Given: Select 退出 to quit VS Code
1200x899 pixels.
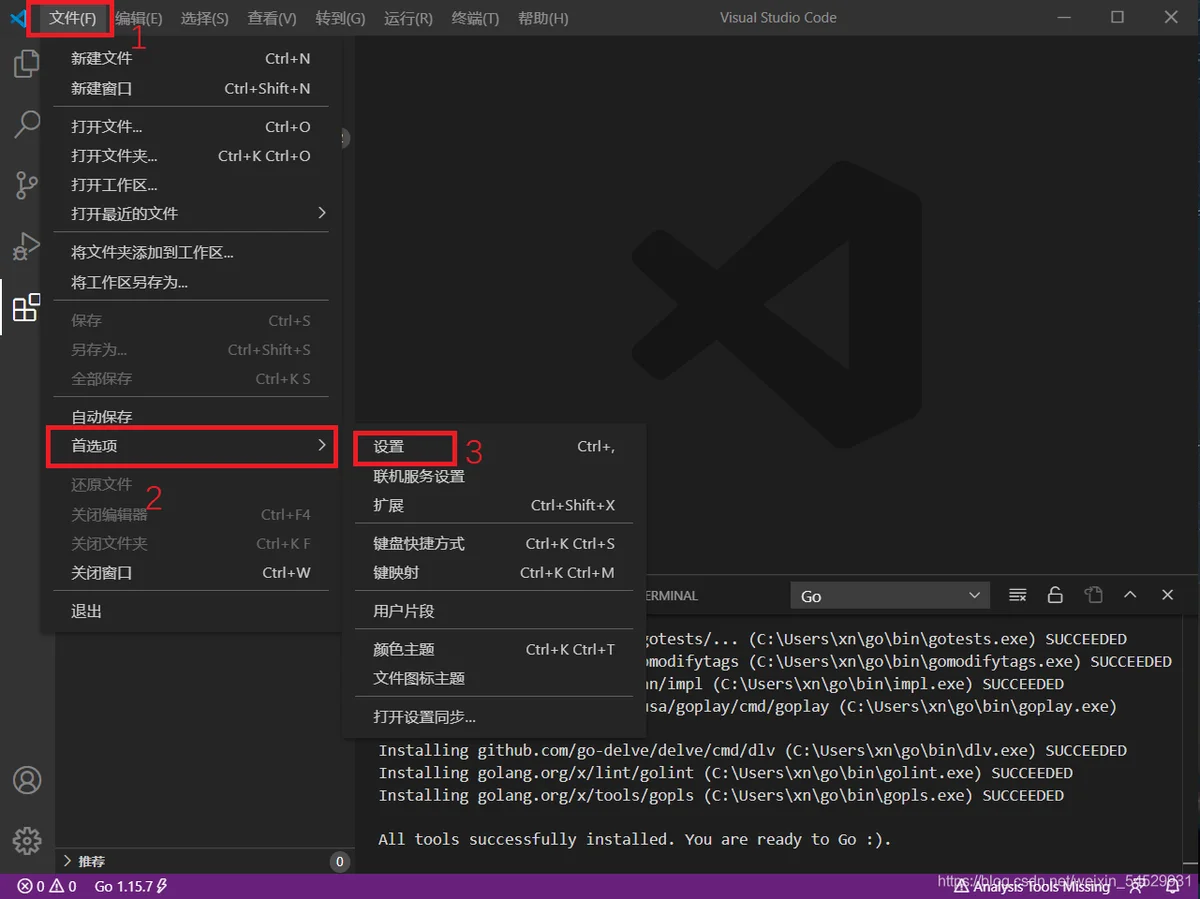Looking at the screenshot, I should pyautogui.click(x=191, y=611).
